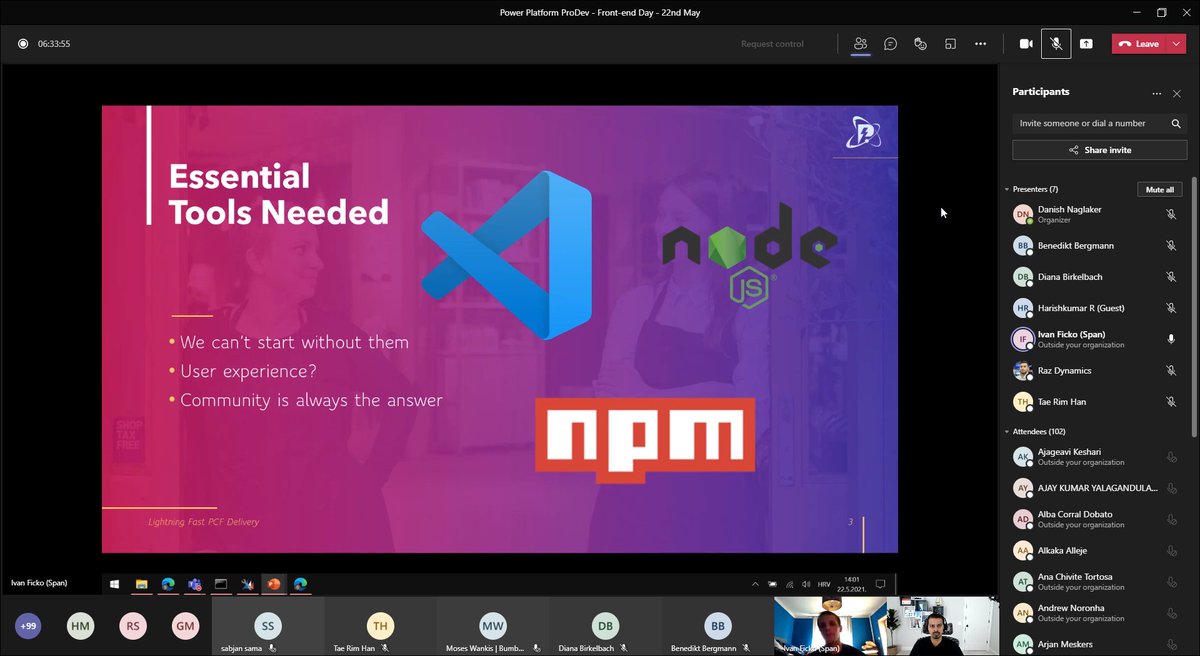Focus the Invite someone or dial field

tap(1099, 123)
